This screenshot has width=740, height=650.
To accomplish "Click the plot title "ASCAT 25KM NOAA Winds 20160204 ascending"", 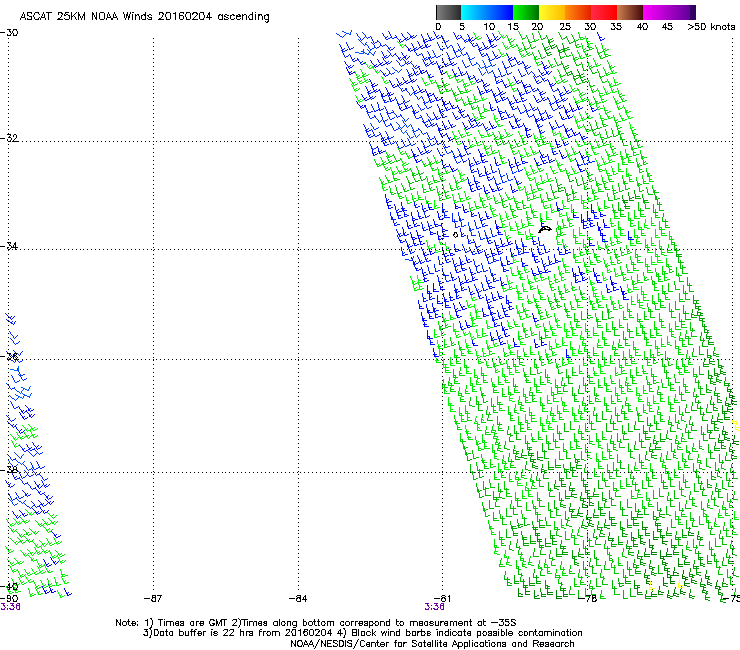I will (144, 17).
